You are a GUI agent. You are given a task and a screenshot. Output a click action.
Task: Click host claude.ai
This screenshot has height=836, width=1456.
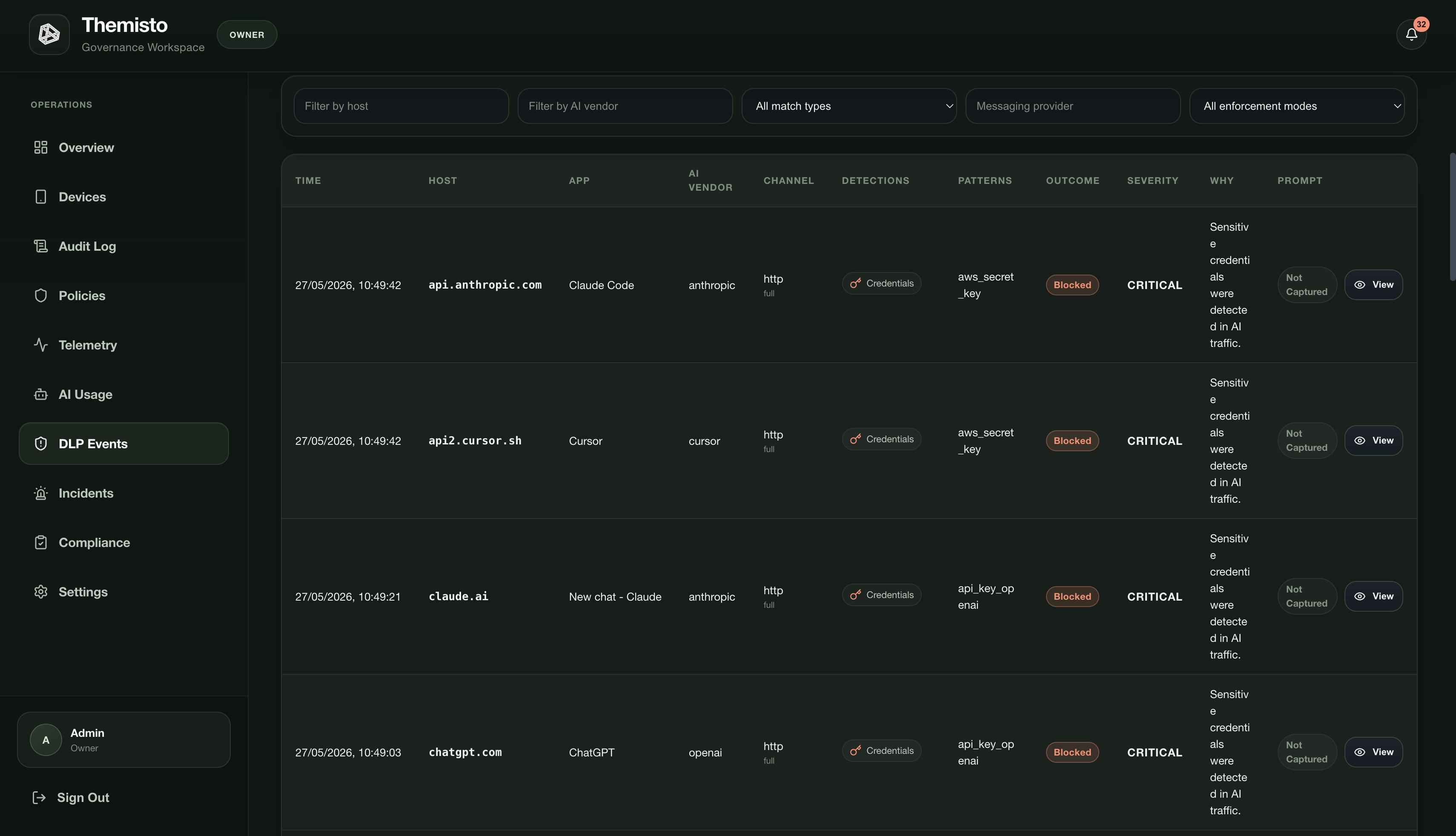pos(458,597)
